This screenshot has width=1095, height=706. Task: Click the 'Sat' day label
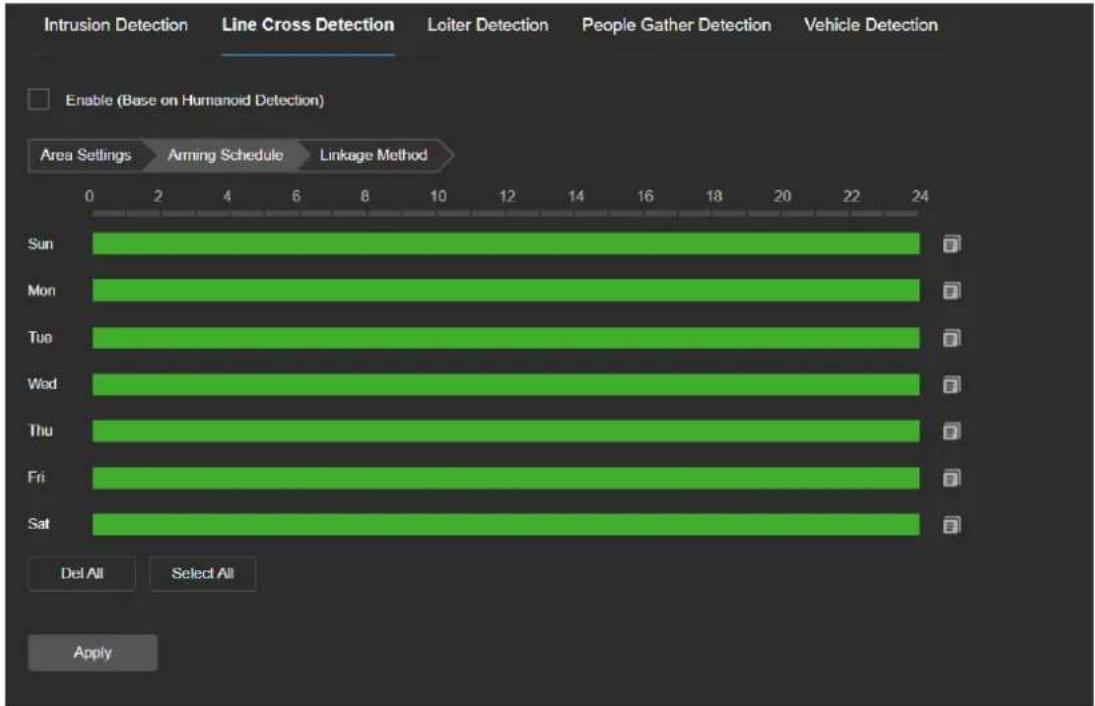click(38, 524)
